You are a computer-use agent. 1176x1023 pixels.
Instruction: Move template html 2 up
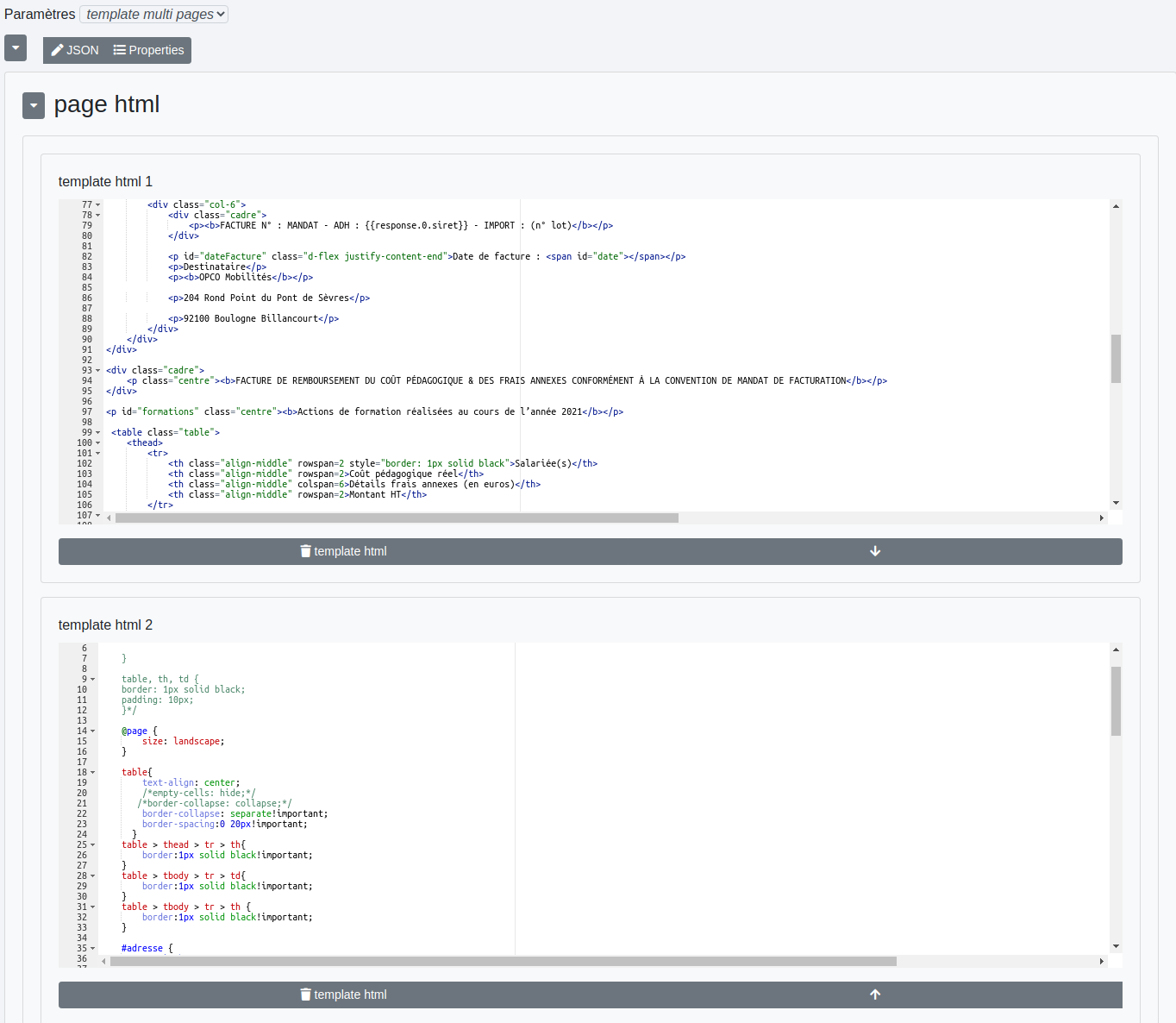tap(874, 995)
